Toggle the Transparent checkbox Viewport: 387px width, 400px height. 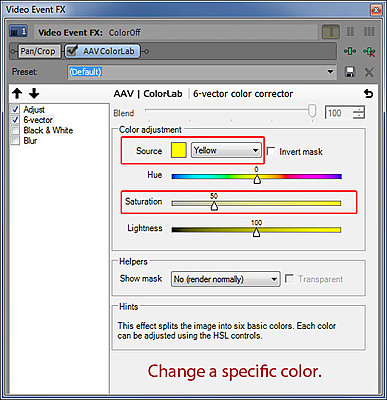coord(289,279)
